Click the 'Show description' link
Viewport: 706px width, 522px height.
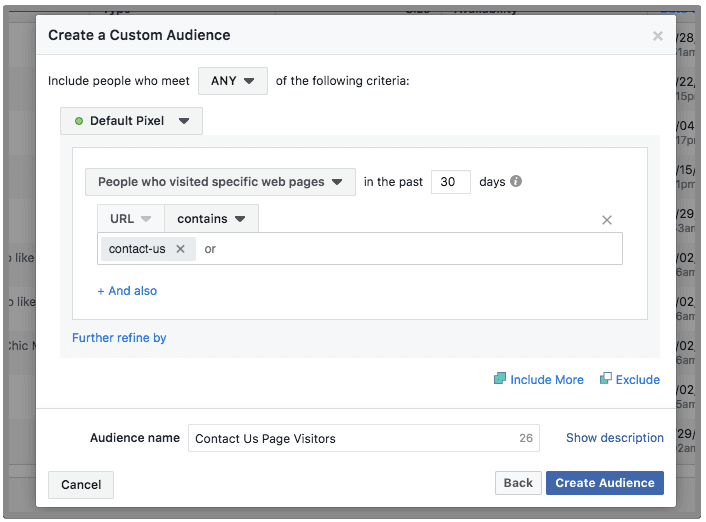615,438
